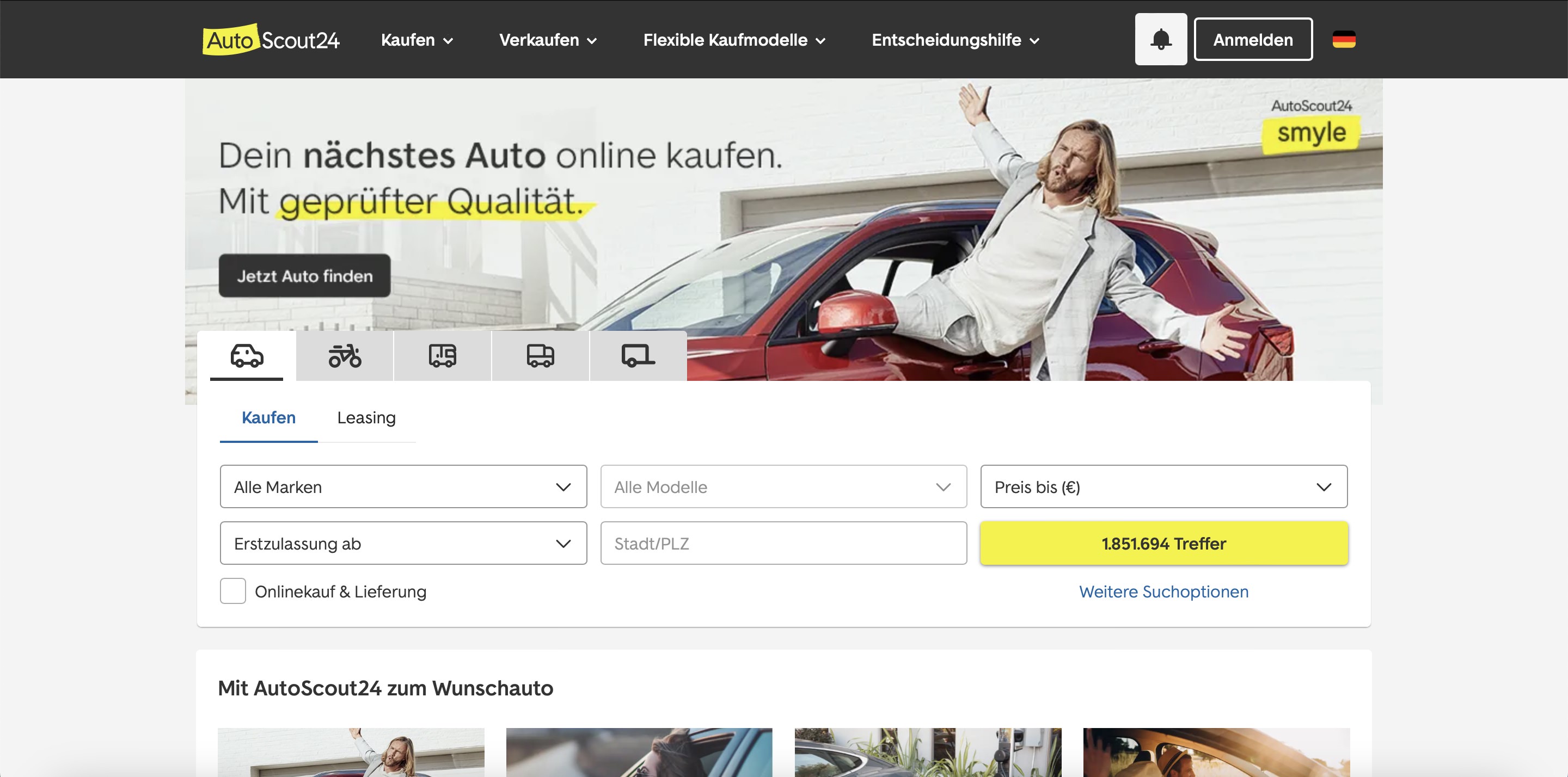
Task: Open the Alle Marken dropdown
Action: point(403,487)
